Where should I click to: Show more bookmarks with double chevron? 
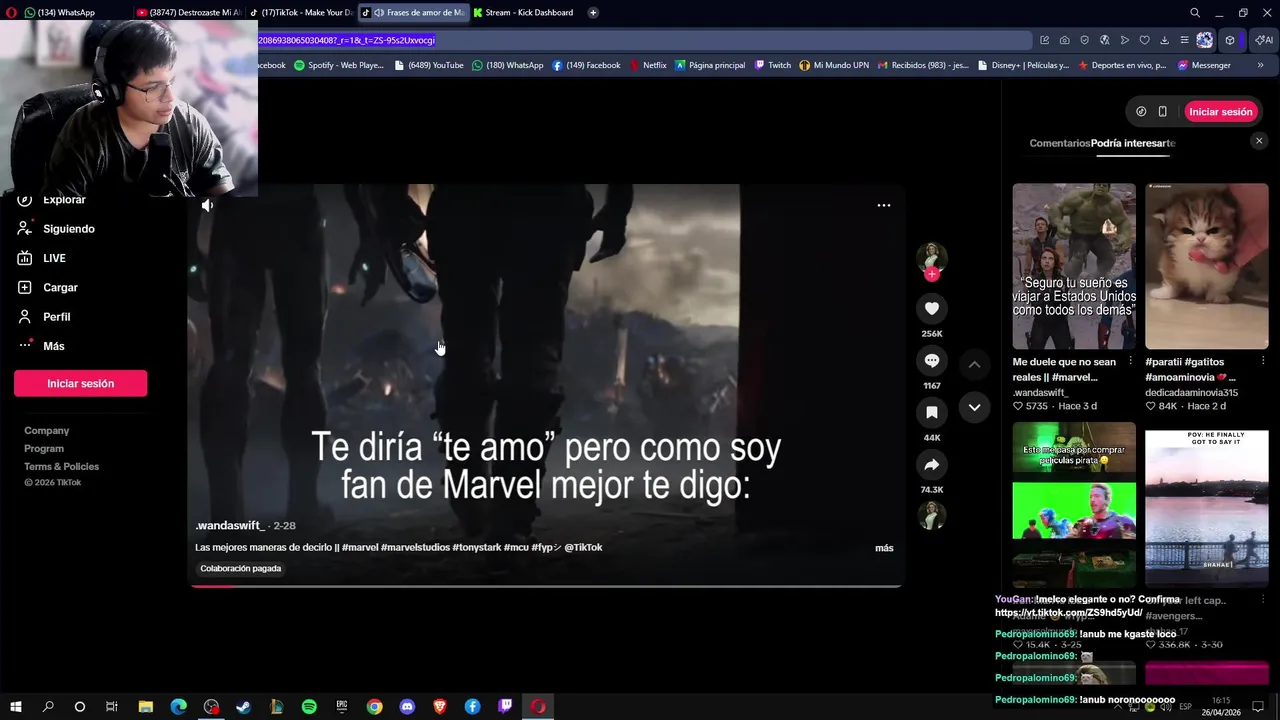coord(1260,65)
